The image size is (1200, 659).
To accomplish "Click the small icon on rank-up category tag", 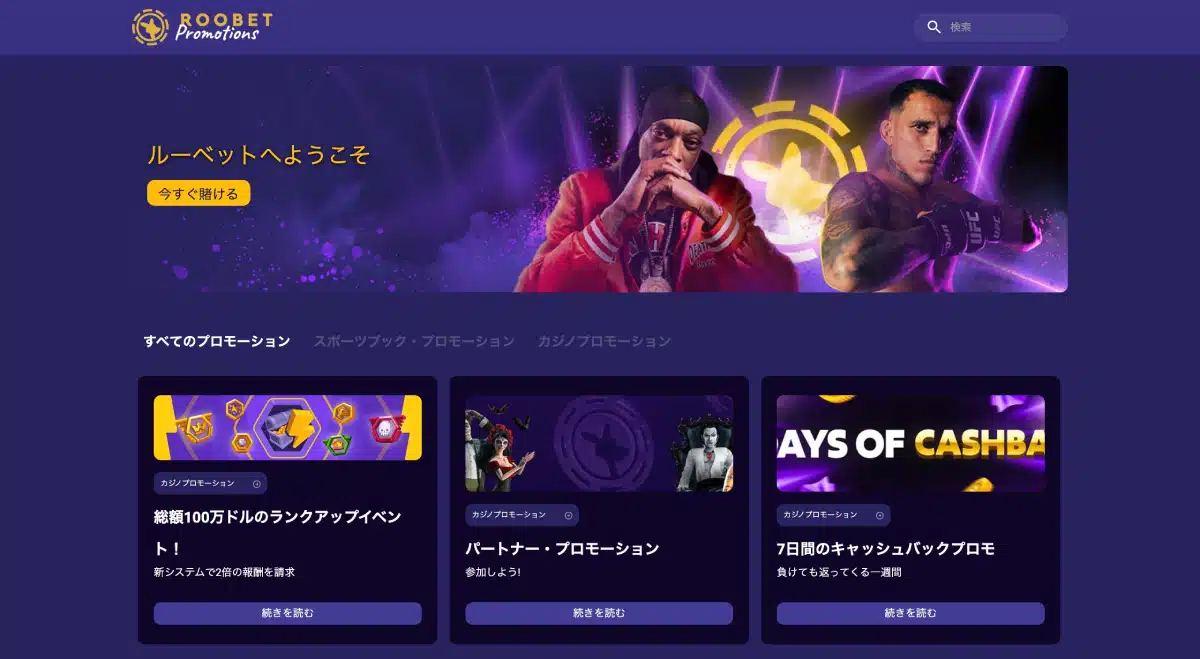I will (x=256, y=484).
